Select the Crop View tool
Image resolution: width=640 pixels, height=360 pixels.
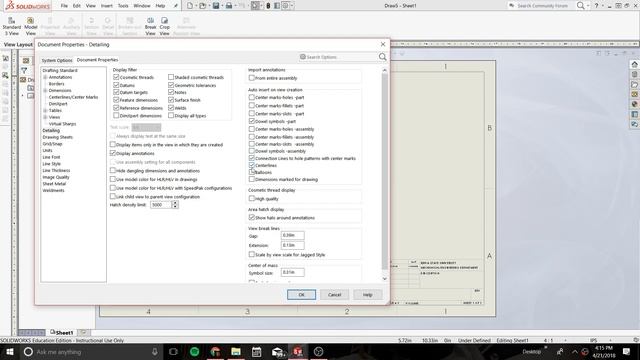pos(164,26)
